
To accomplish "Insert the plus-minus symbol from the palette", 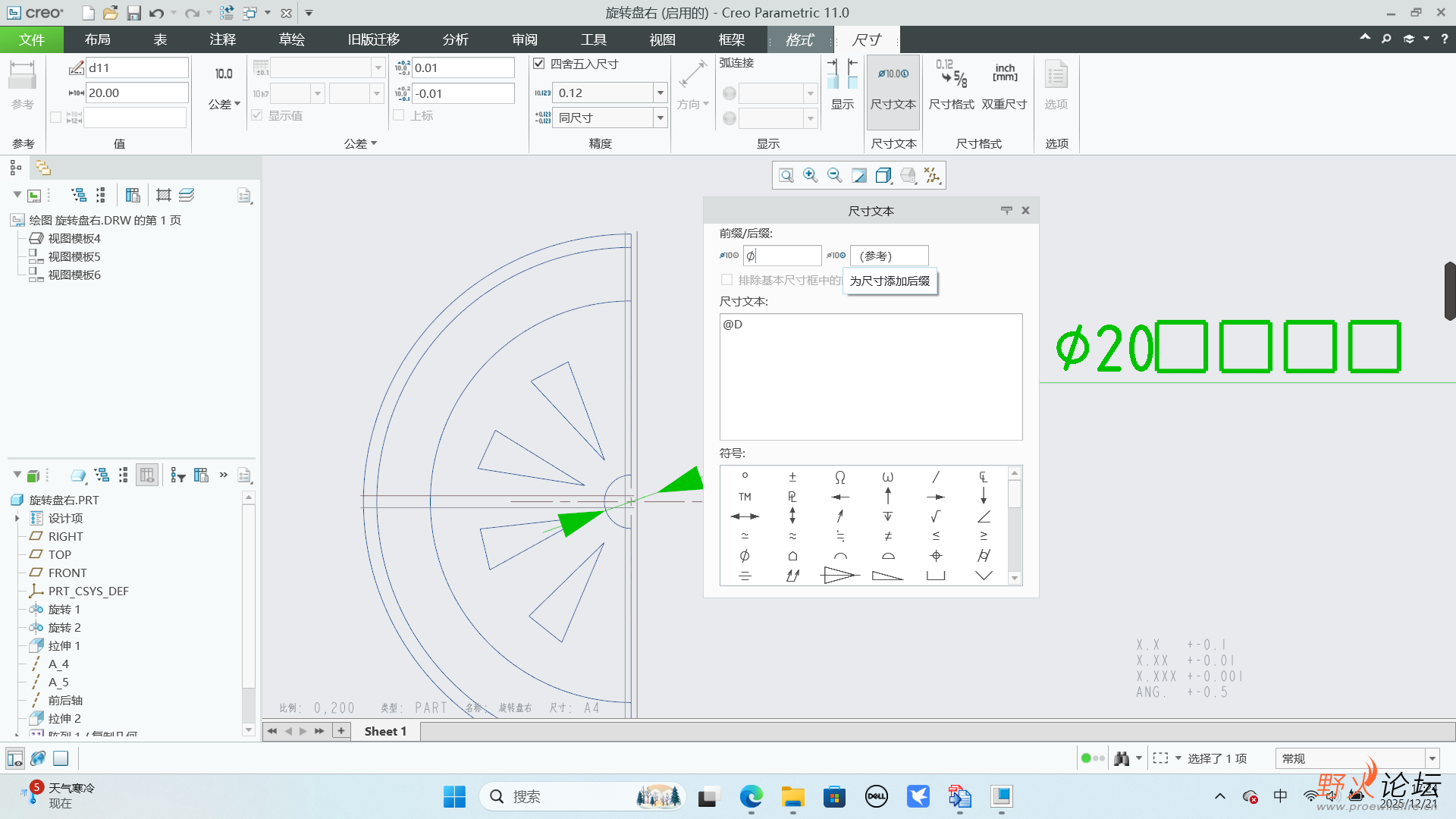I will point(792,477).
